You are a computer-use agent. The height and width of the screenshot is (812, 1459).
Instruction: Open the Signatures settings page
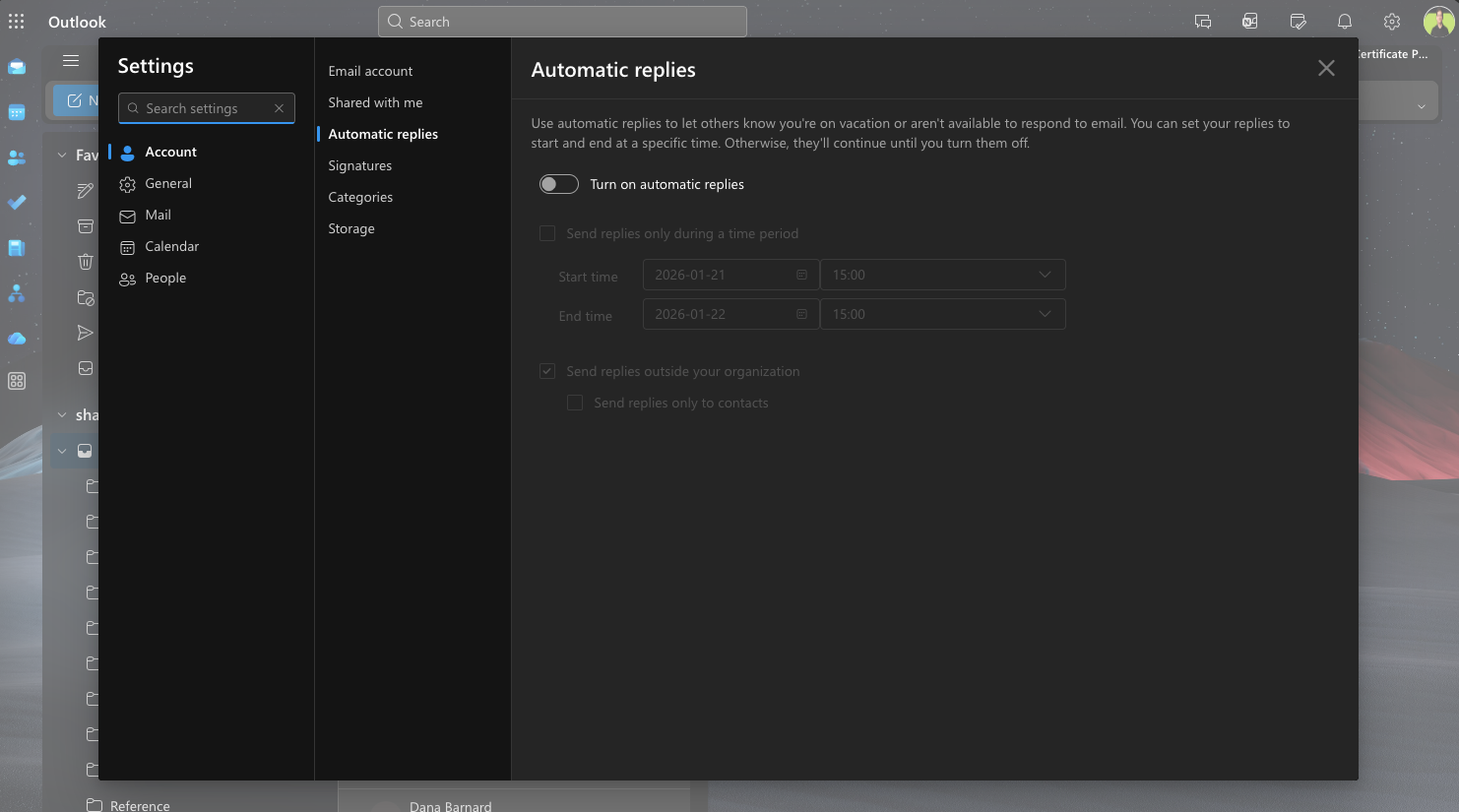359,165
